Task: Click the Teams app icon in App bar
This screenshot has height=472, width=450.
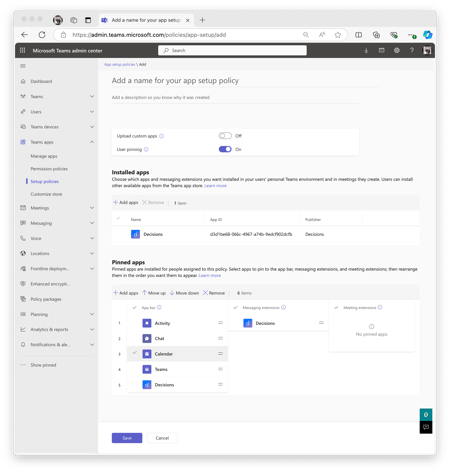Action: [x=147, y=369]
